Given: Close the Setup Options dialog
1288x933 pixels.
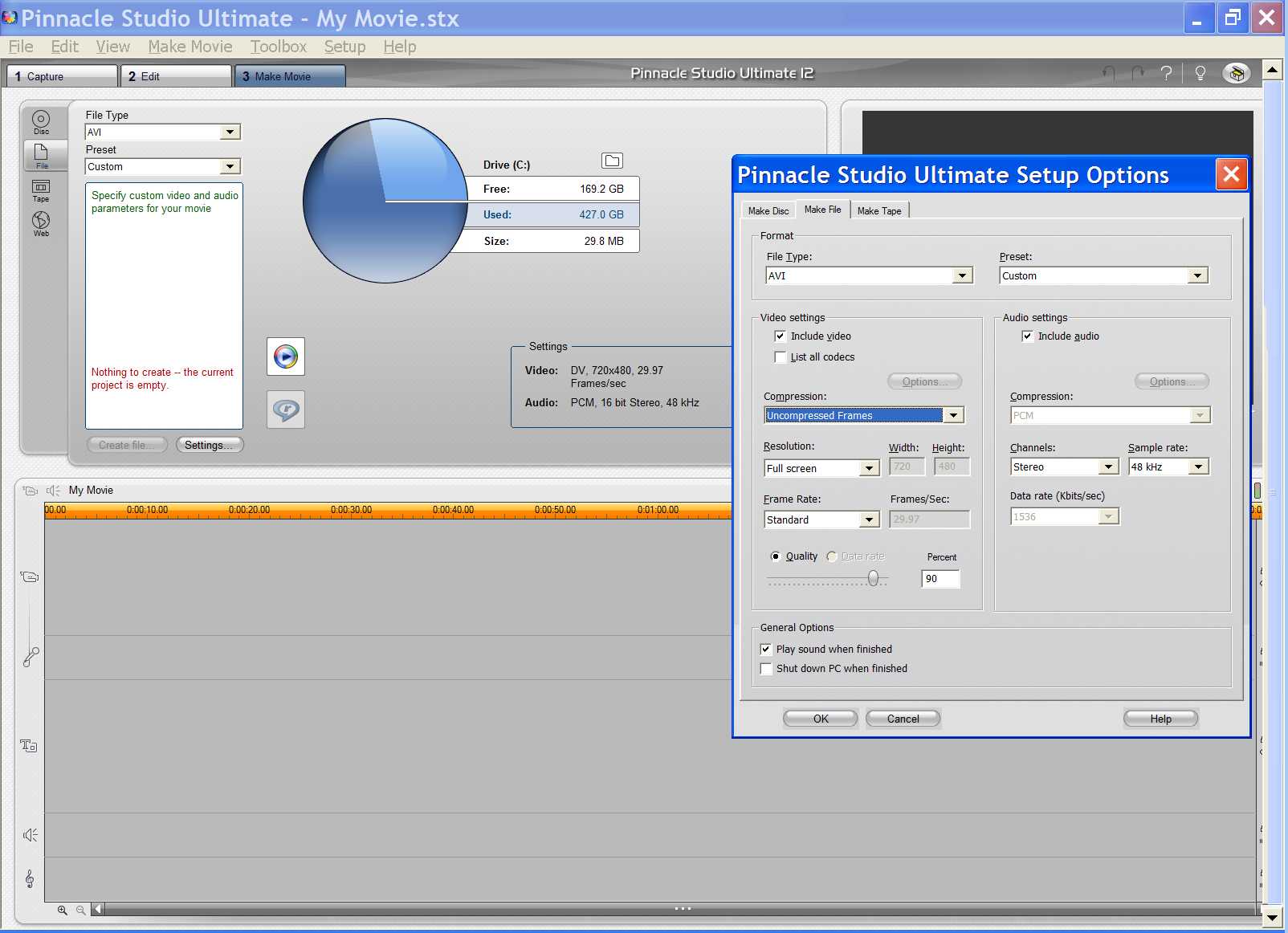Looking at the screenshot, I should point(1231,174).
